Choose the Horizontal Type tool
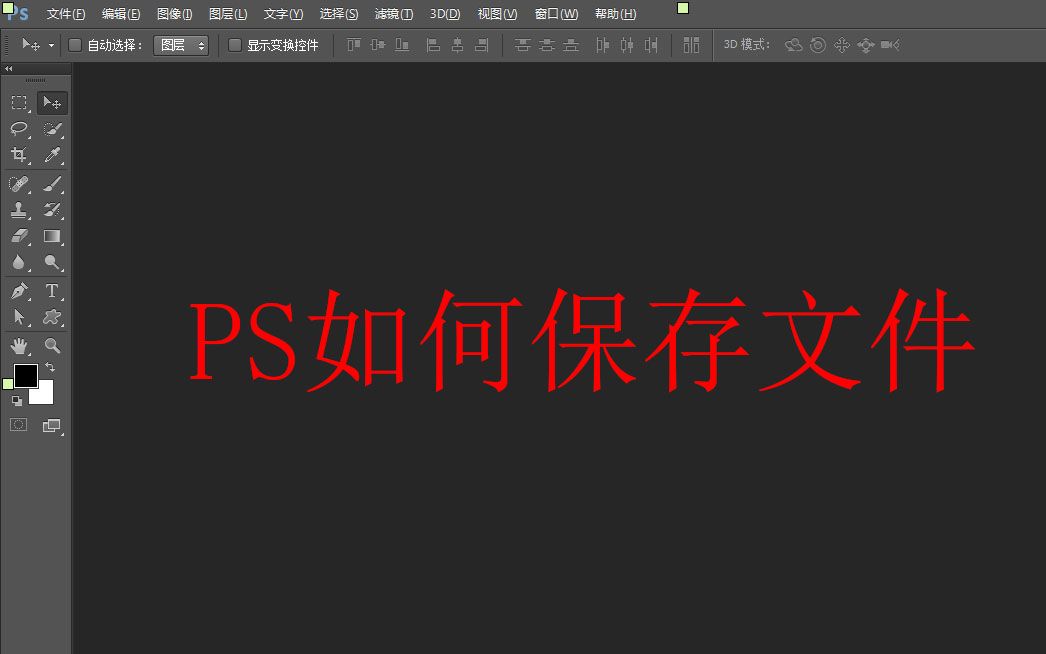Image resolution: width=1046 pixels, height=654 pixels. coord(52,291)
